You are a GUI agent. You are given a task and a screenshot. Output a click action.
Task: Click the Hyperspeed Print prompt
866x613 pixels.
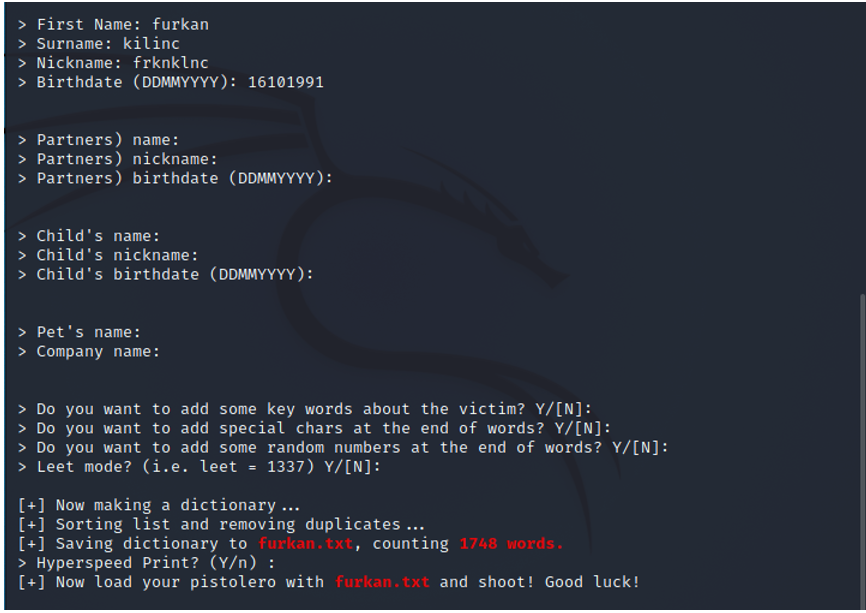(x=146, y=563)
